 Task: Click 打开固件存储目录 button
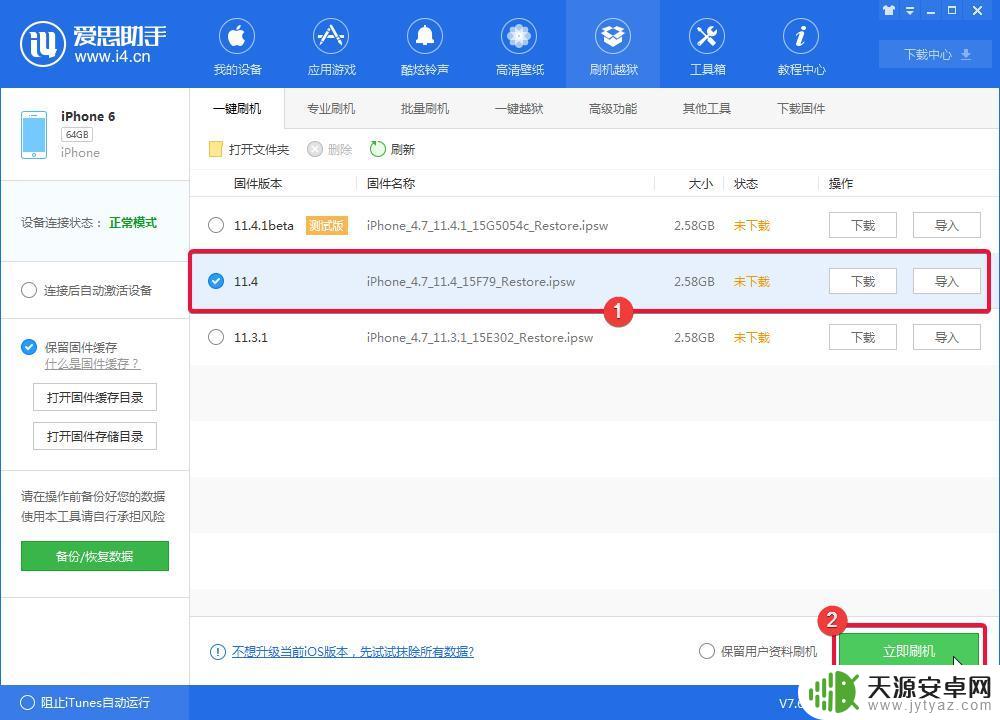coord(94,436)
